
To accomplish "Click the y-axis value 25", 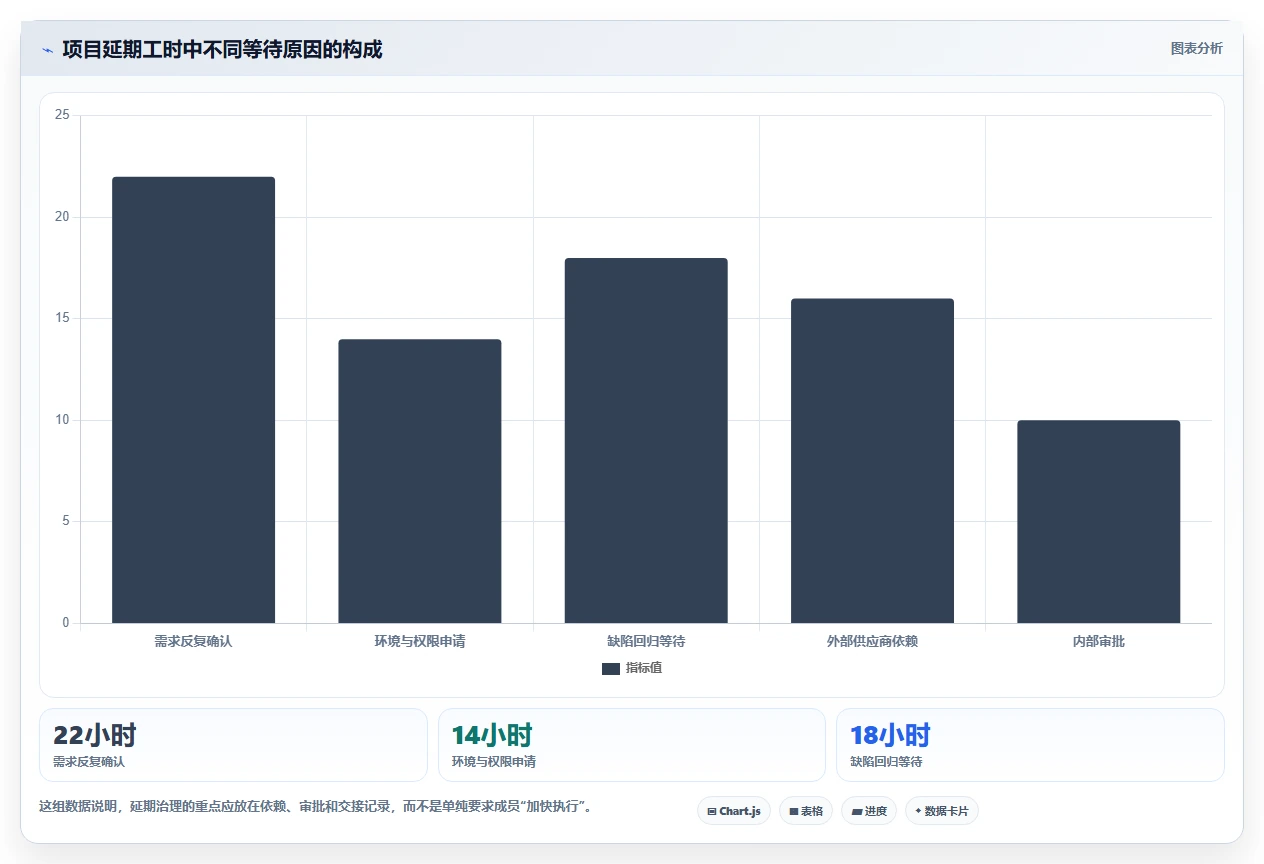I will point(62,115).
